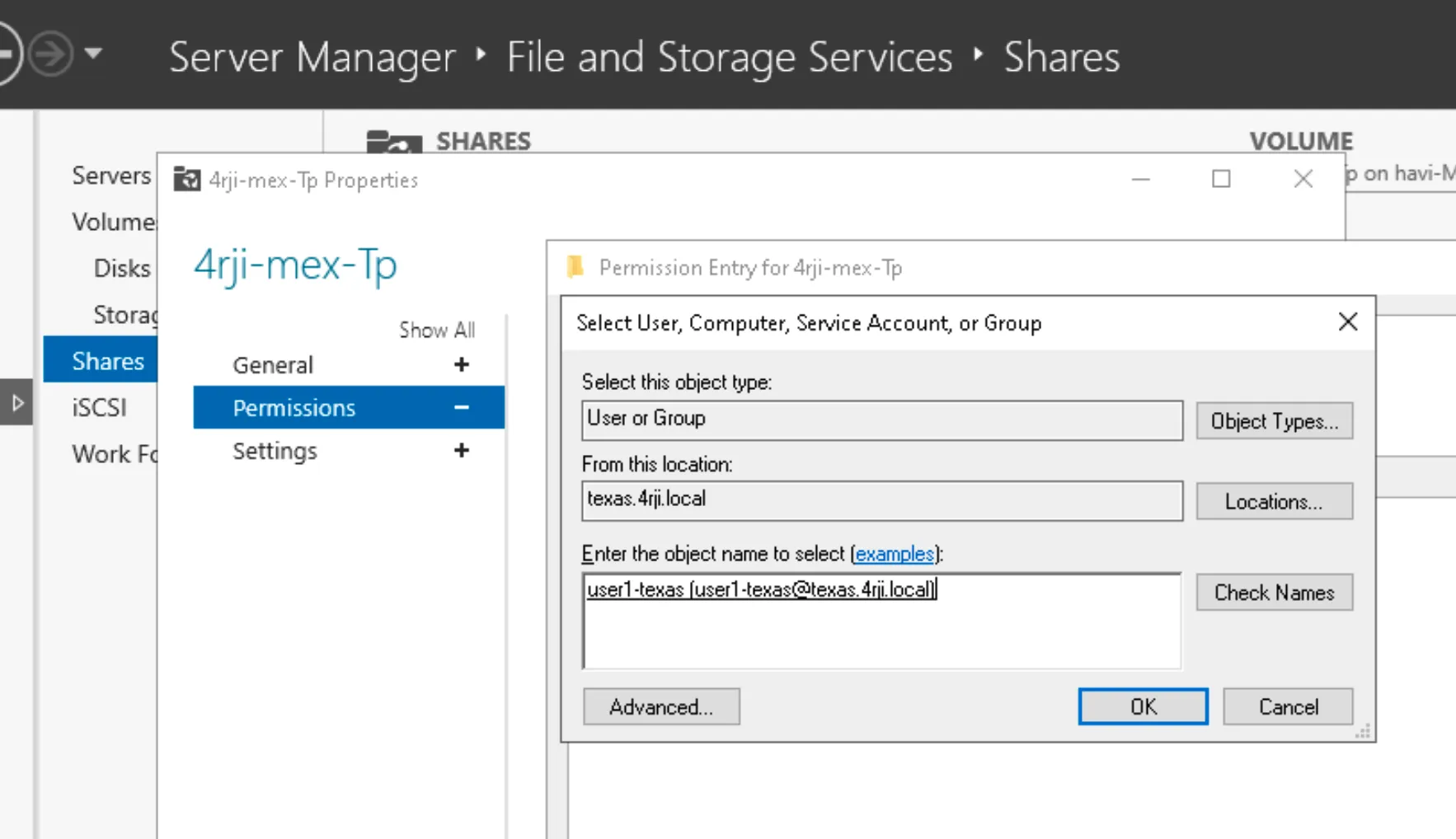Open the navigation history dropdown arrow
This screenshot has width=1456, height=839.
(x=93, y=54)
